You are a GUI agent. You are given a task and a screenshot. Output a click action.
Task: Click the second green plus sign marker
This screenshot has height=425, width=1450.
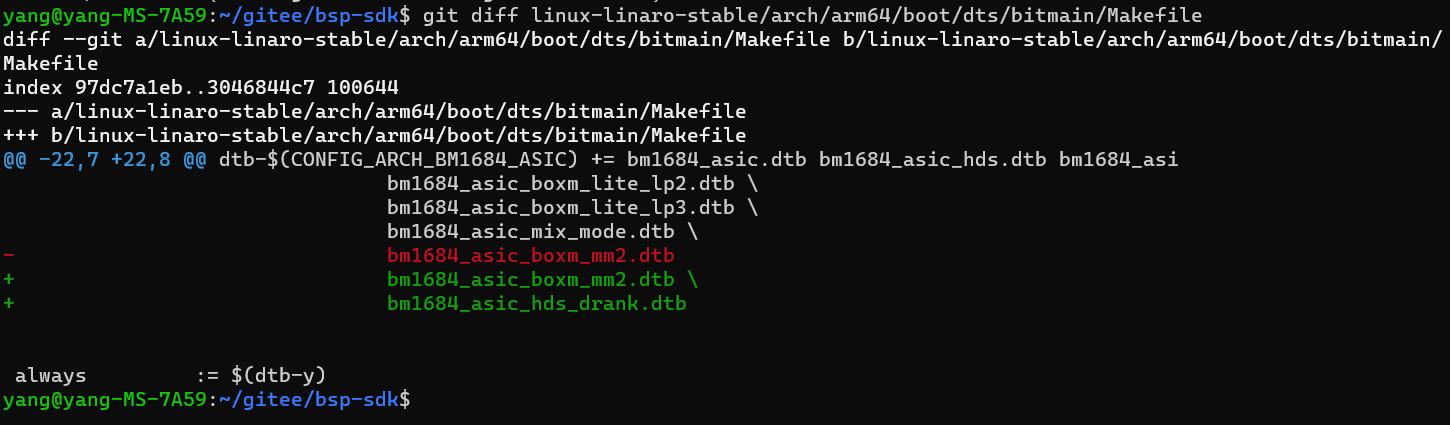coord(9,303)
